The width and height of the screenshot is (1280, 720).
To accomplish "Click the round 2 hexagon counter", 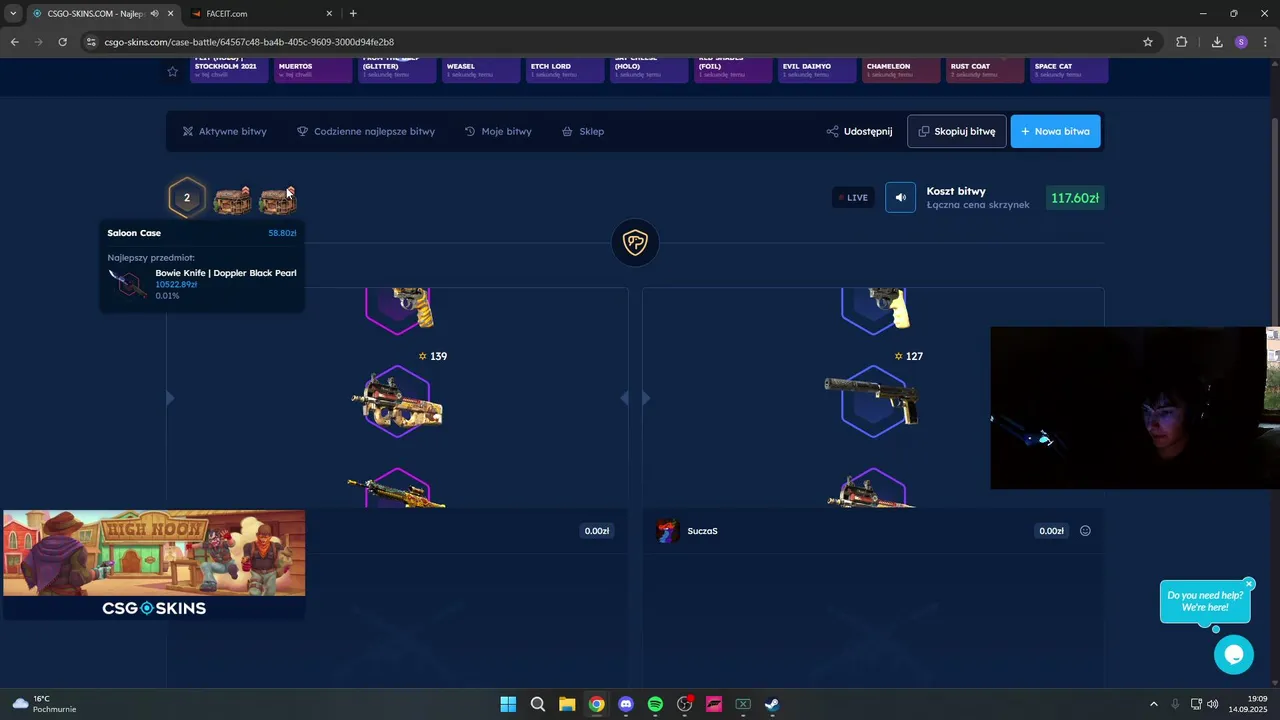I will 186,198.
